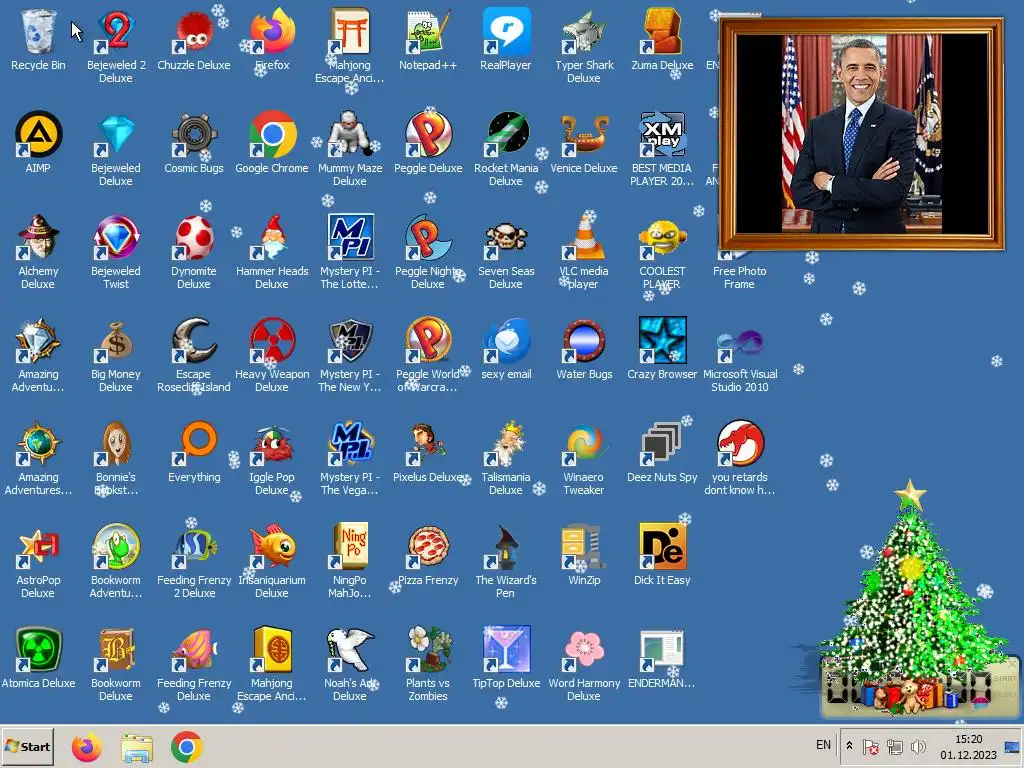The width and height of the screenshot is (1024, 768).
Task: Select the Pixelus Deluxe shortcut
Action: [428, 443]
